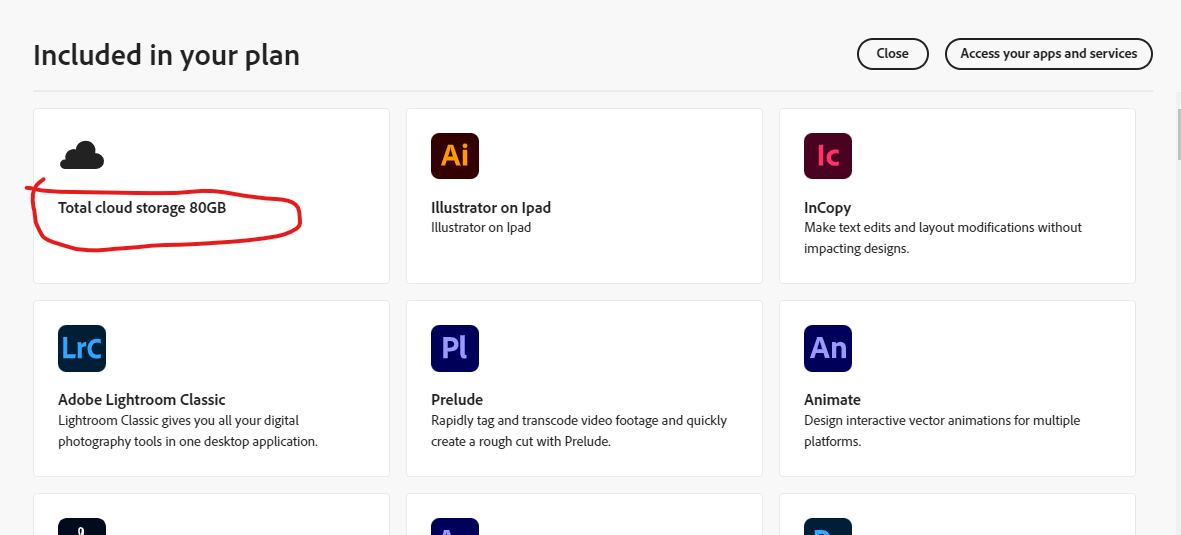Open Access your apps and services
Image resolution: width=1181 pixels, height=535 pixels.
[x=1048, y=54]
